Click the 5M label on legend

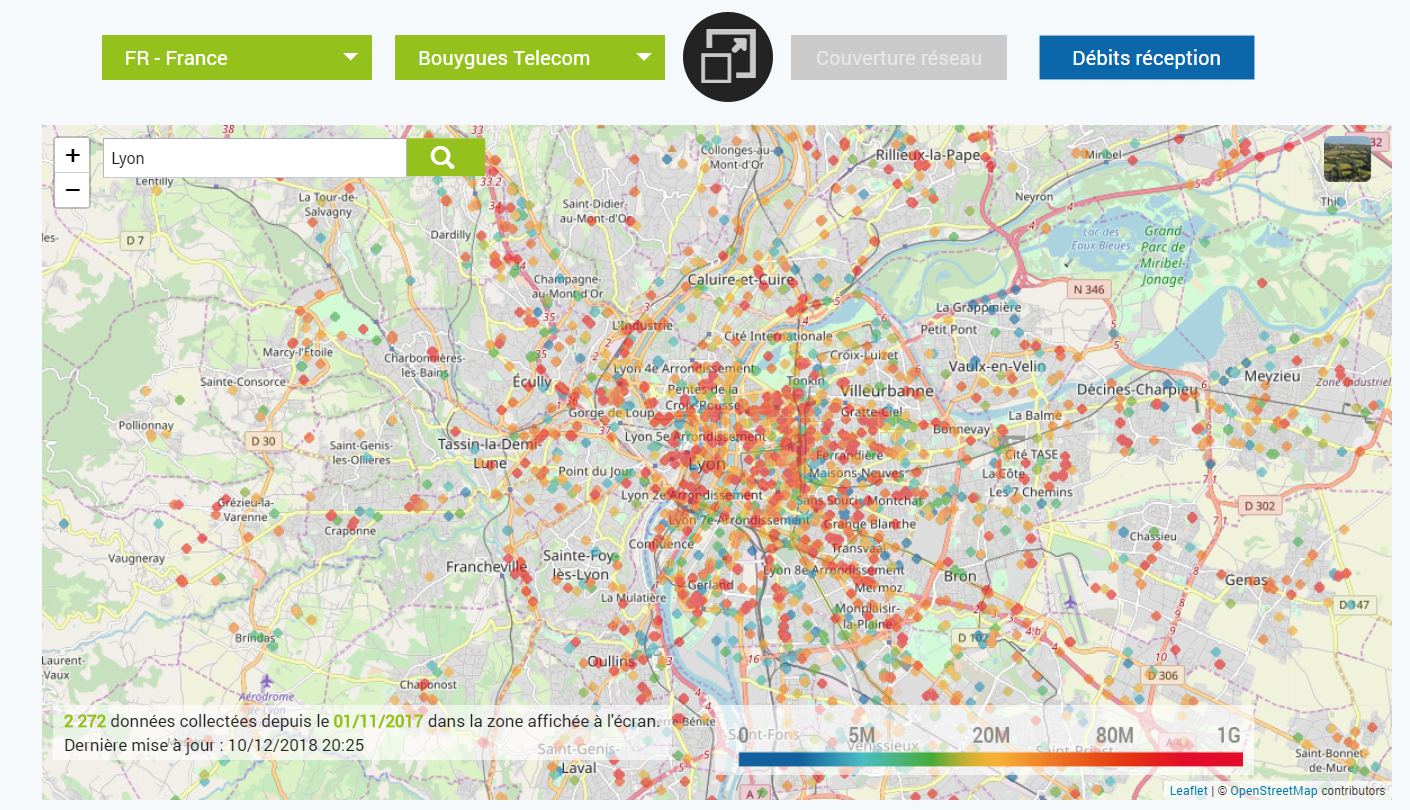pos(861,737)
